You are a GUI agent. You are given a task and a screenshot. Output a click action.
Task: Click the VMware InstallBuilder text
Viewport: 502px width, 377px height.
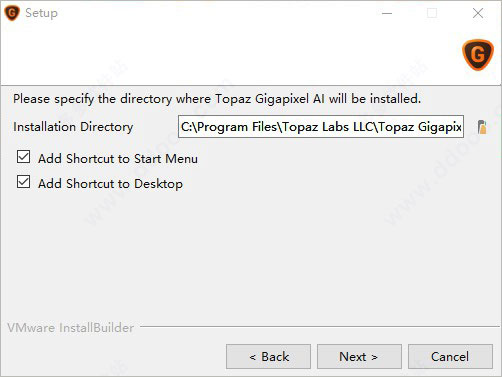click(71, 328)
